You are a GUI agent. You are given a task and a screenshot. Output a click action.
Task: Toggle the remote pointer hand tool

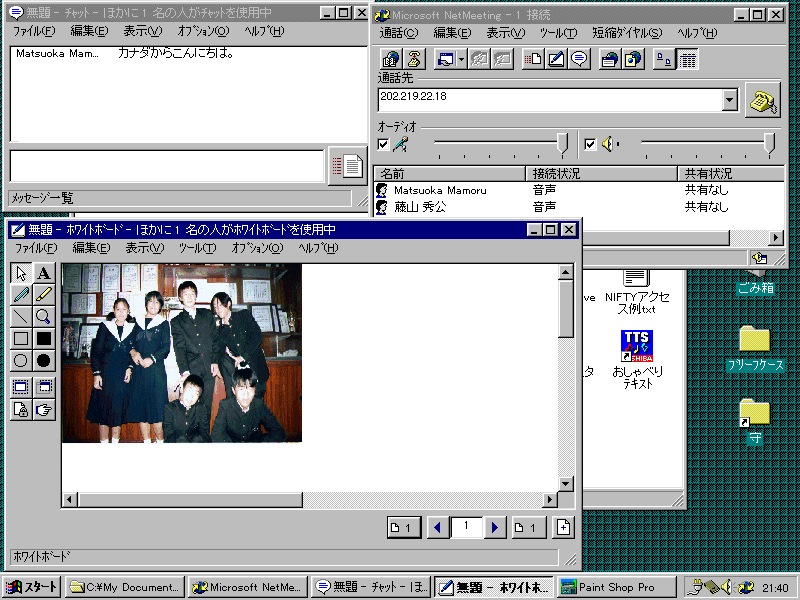coord(44,409)
